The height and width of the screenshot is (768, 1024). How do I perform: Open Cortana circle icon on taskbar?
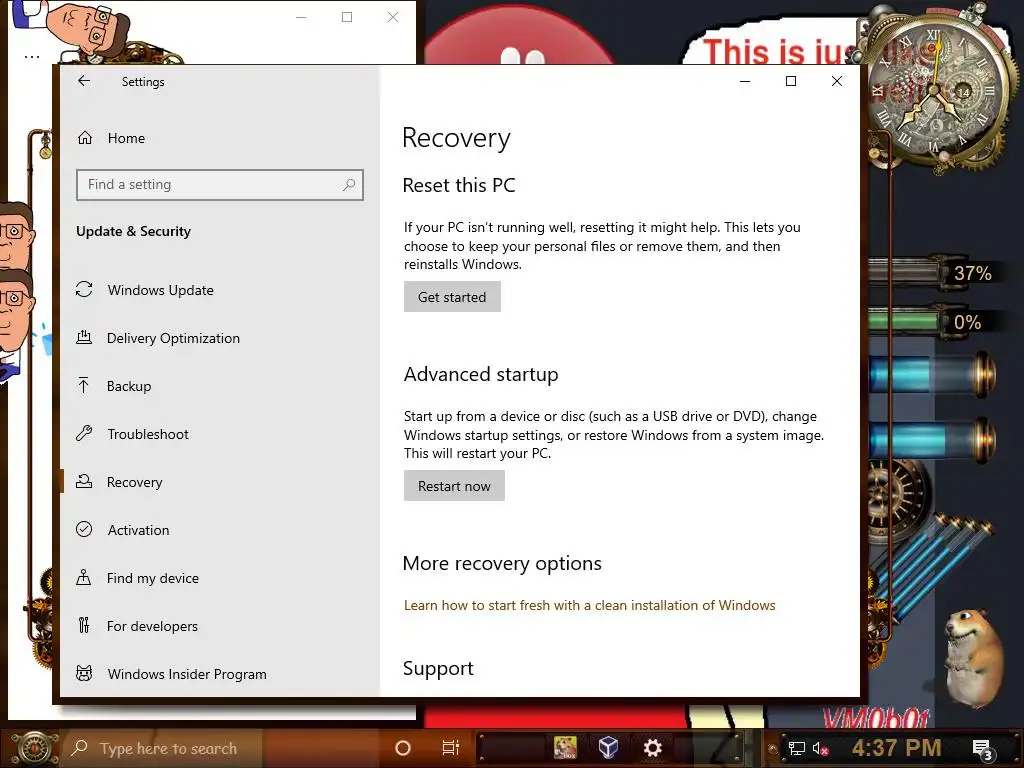coord(403,748)
